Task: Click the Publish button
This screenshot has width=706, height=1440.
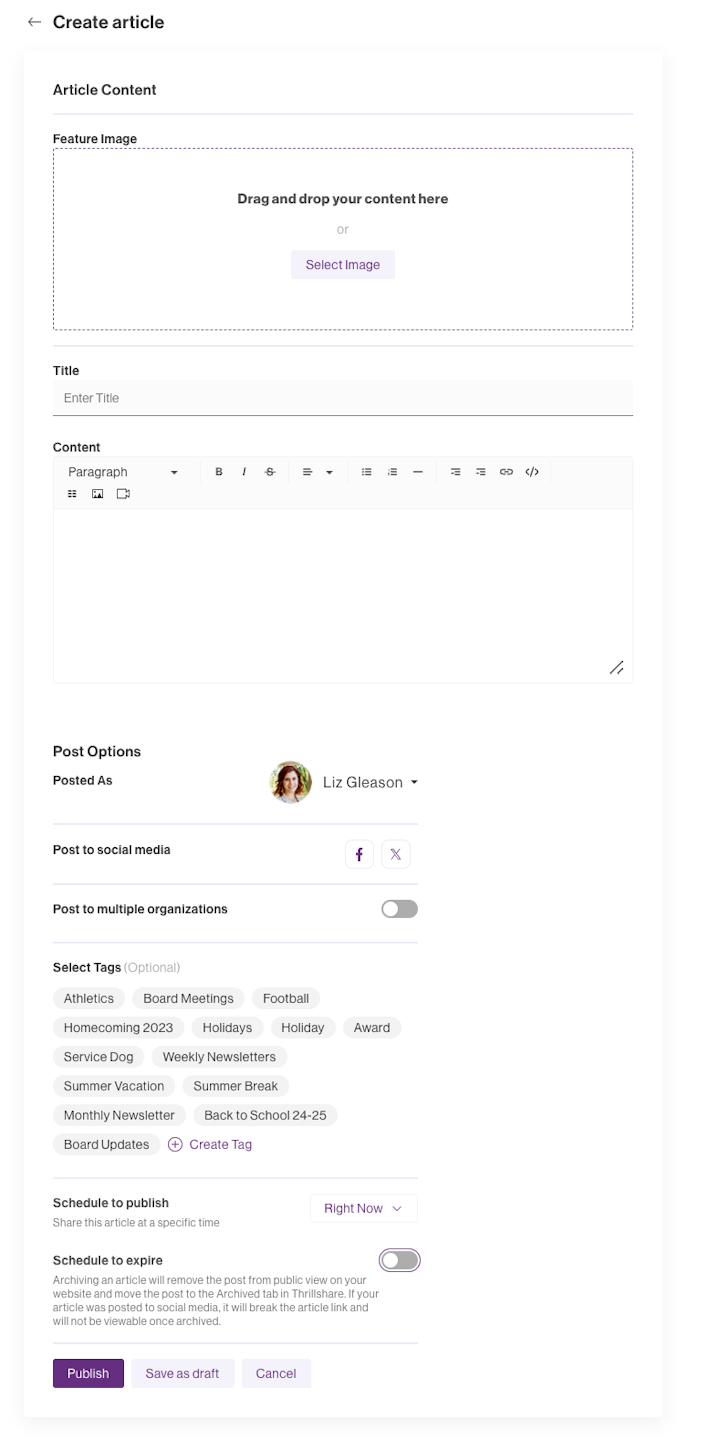Action: click(88, 1373)
